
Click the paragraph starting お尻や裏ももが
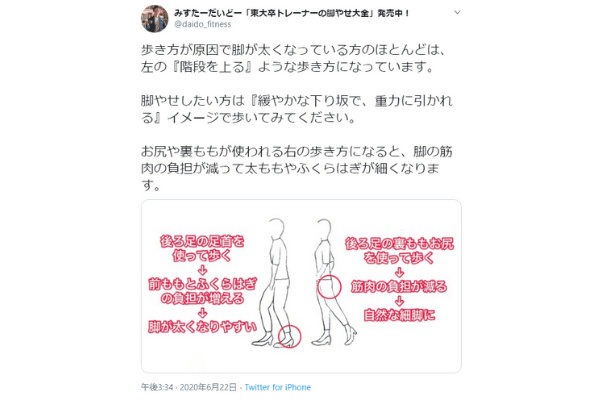pos(297,168)
